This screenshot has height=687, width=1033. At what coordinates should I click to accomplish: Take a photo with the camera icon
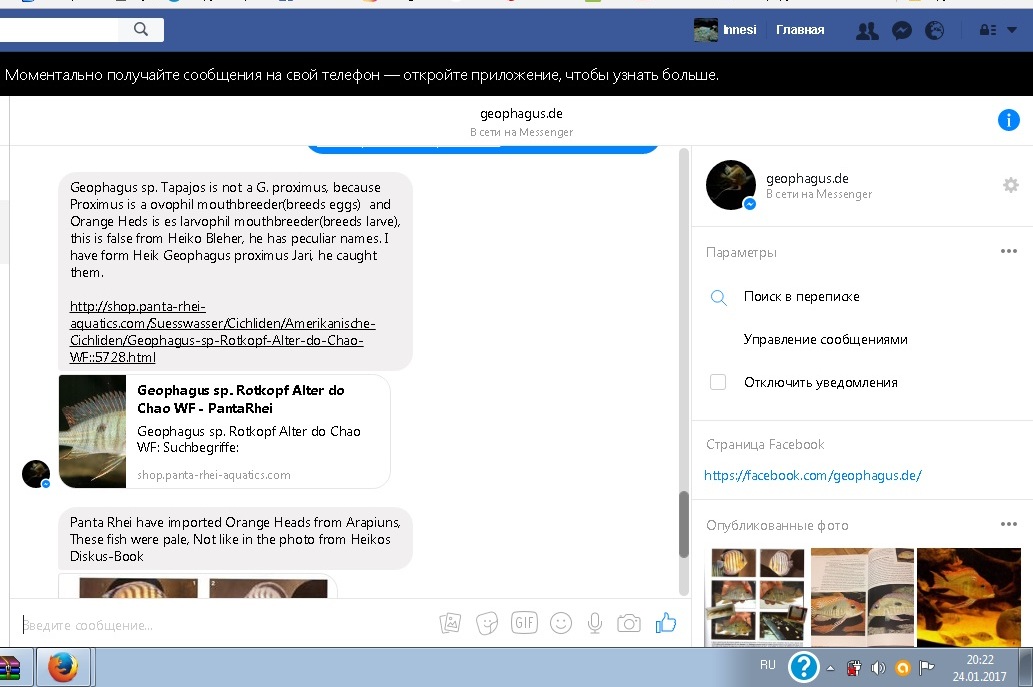tap(629, 623)
